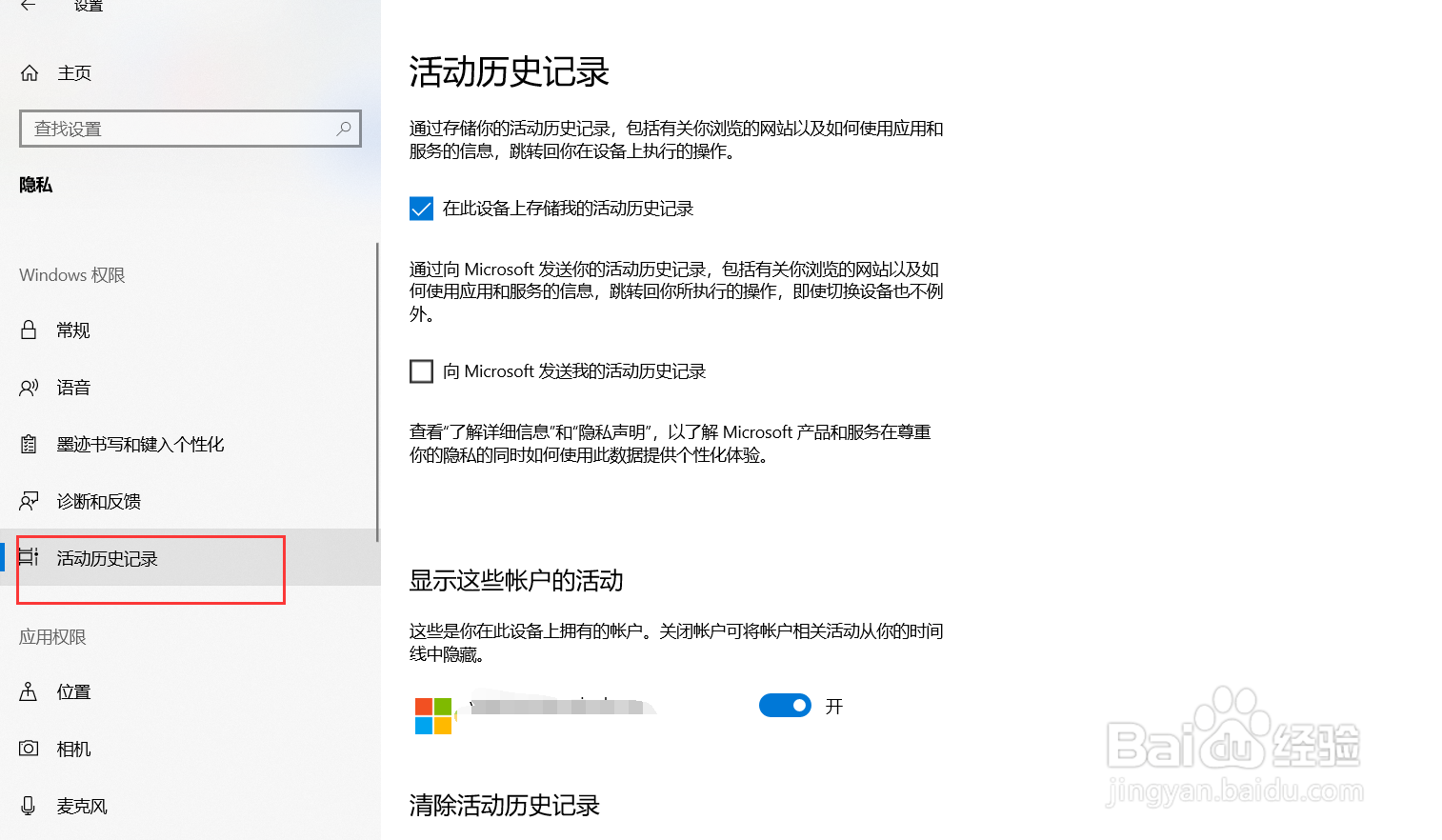Click the 清除活动历史记录 heading

[505, 806]
